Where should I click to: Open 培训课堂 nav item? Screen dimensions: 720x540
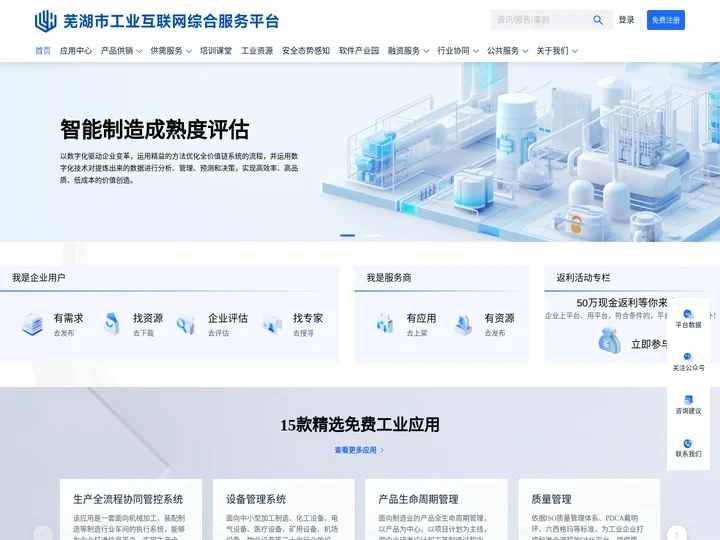(x=216, y=51)
